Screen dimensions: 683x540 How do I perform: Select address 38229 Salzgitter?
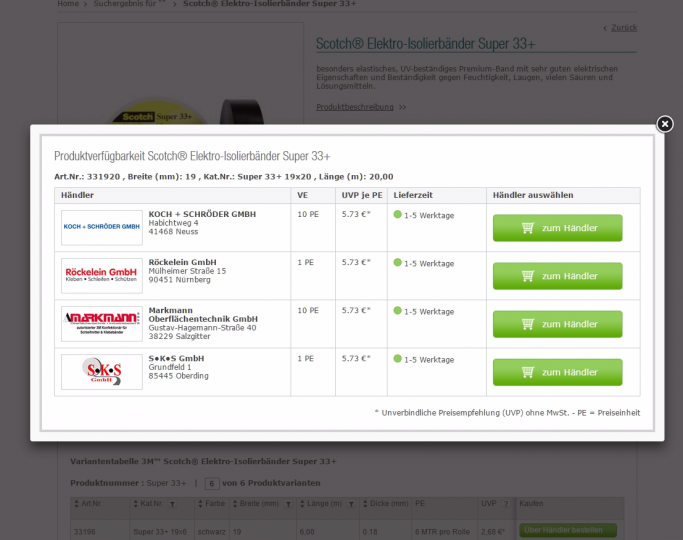[x=179, y=336]
